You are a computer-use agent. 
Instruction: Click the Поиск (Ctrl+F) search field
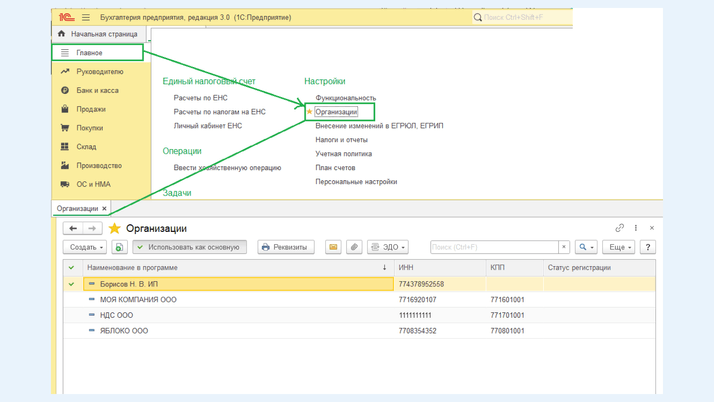(493, 247)
